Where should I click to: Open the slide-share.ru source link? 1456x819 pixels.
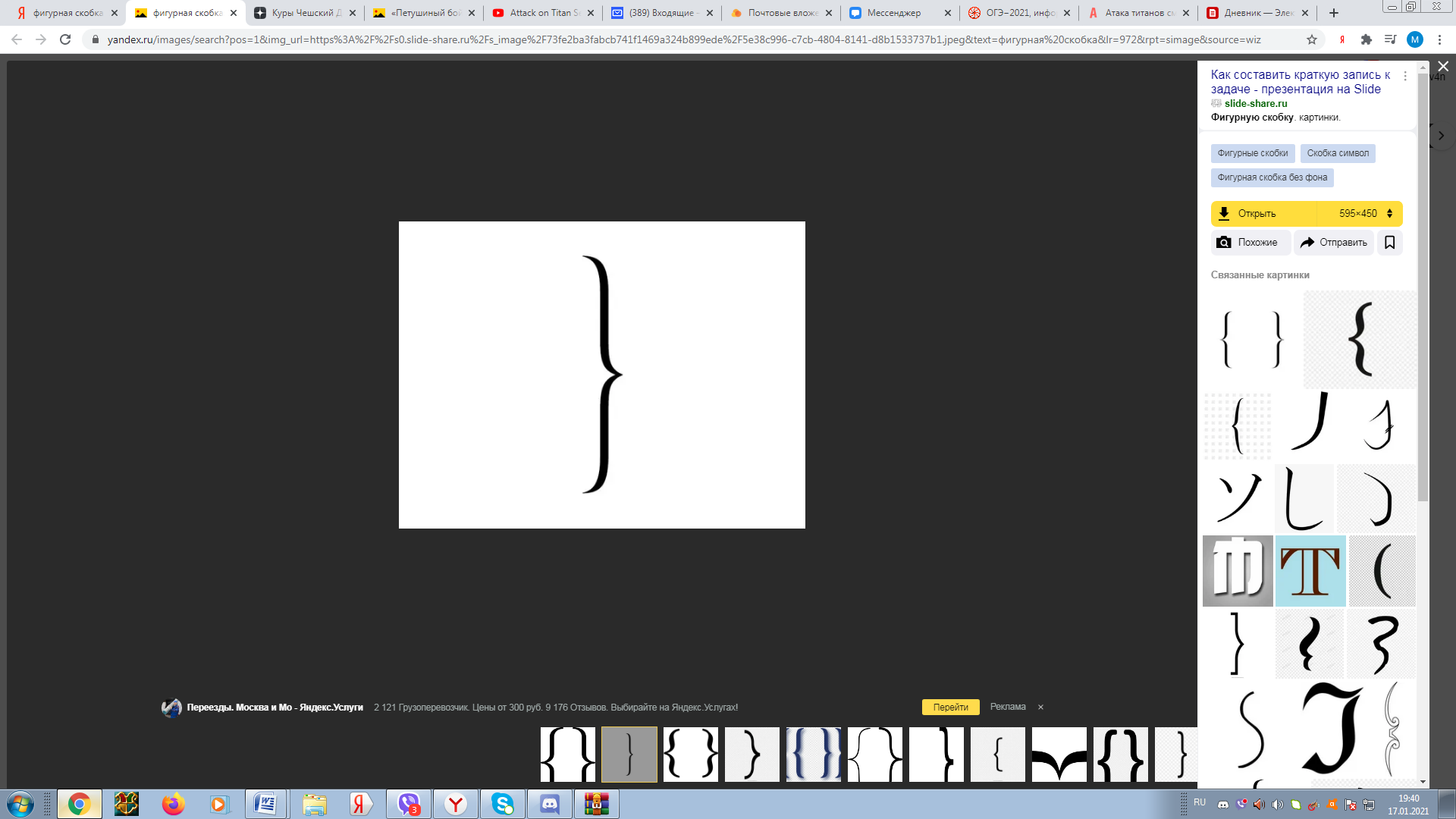(1255, 103)
